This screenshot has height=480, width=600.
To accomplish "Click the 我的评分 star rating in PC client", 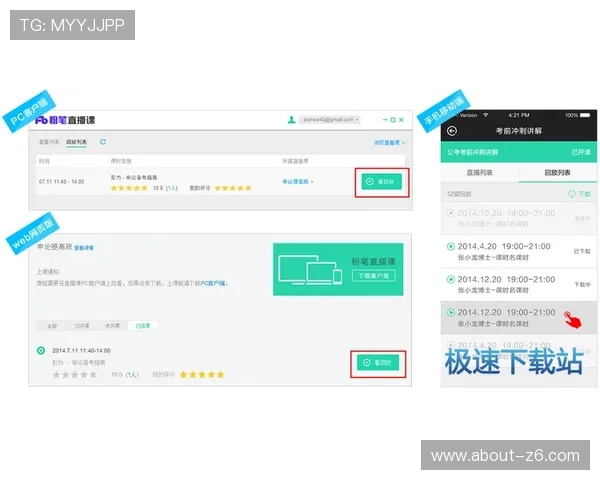I will [233, 188].
